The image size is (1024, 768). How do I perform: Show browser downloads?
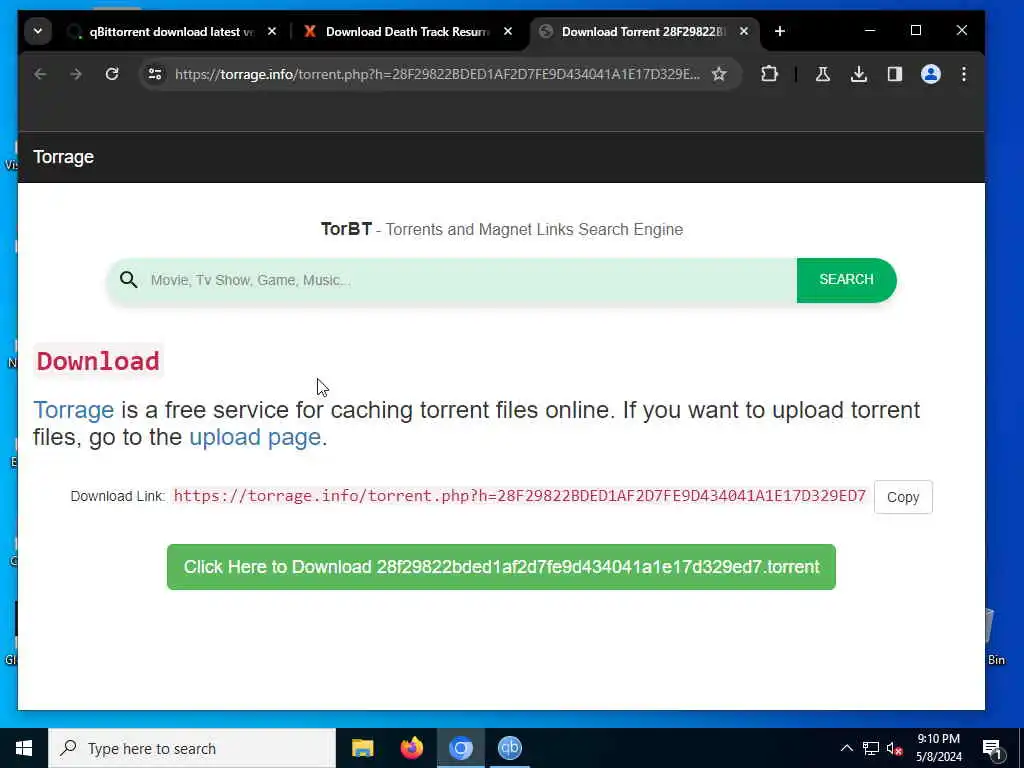point(859,74)
